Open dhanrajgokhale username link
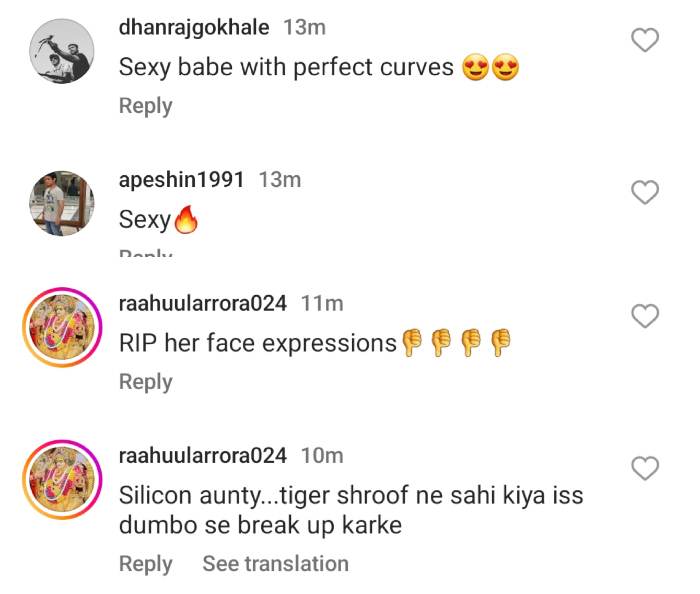The image size is (700, 594). 195,27
